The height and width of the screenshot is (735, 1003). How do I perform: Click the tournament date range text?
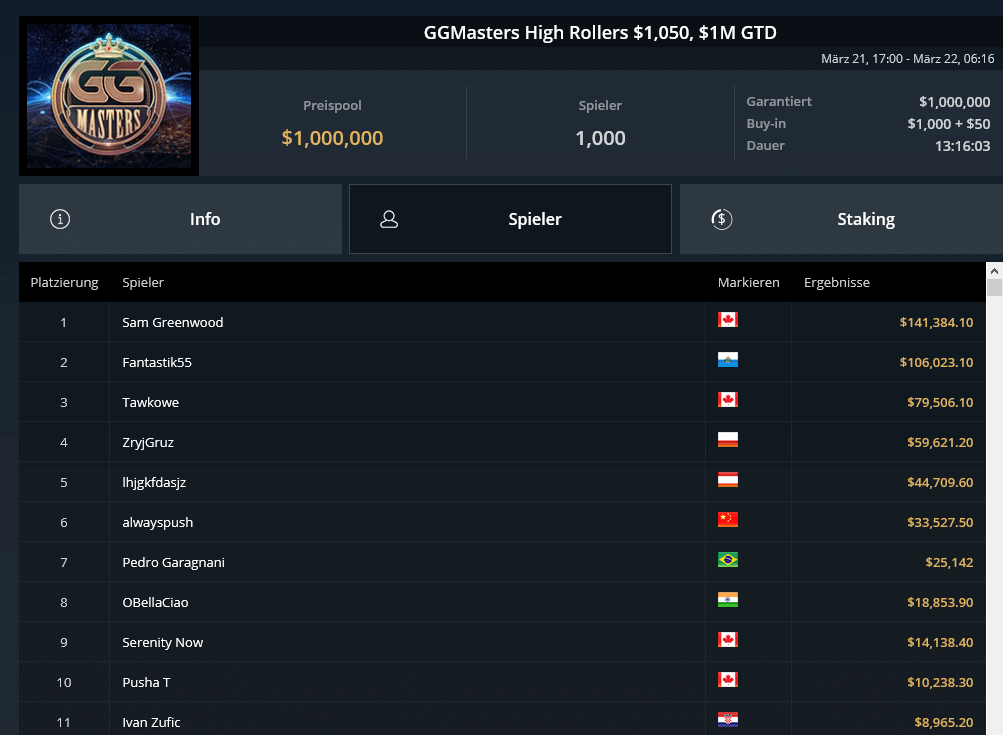[x=908, y=59]
